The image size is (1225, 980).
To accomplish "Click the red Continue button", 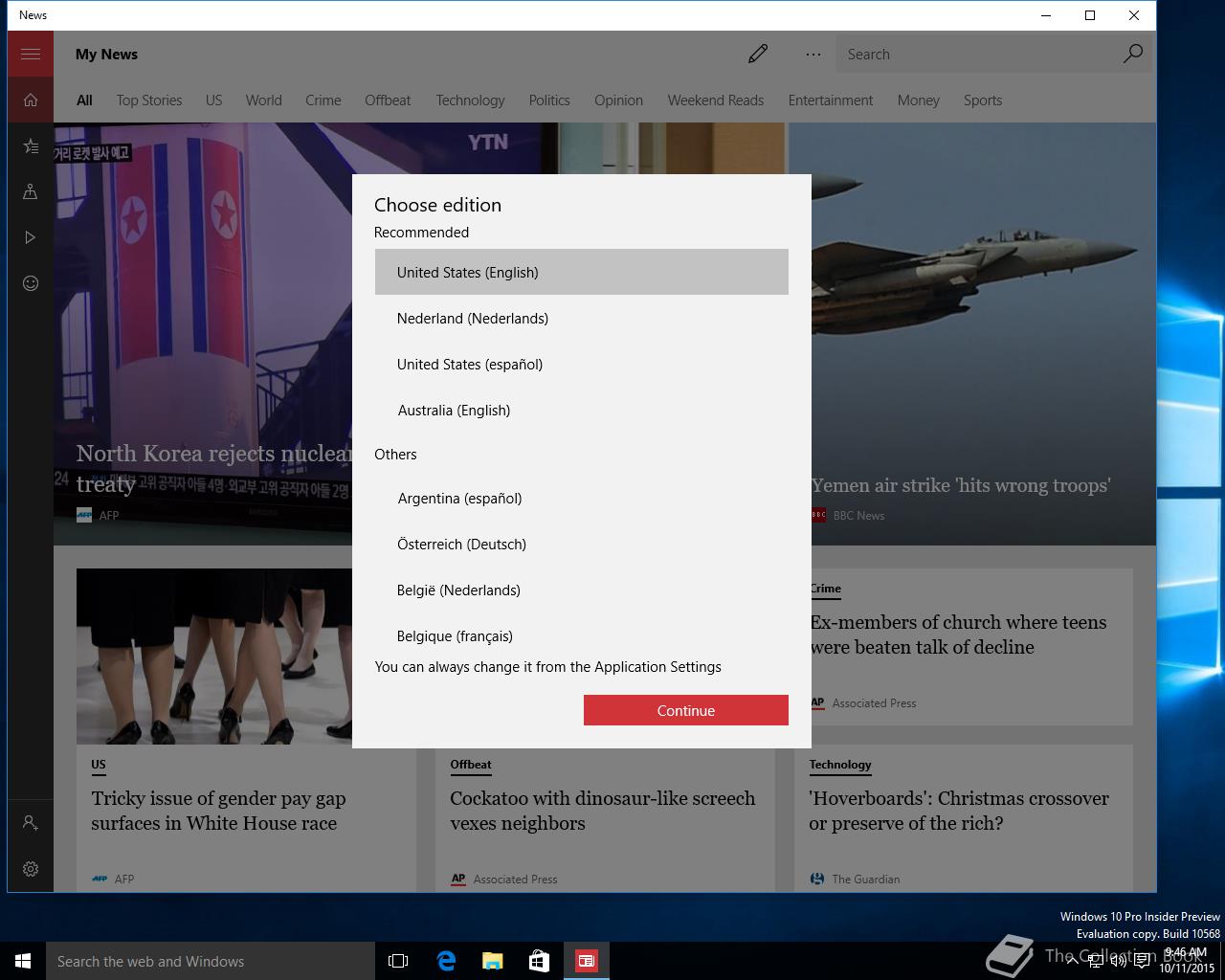I will 686,710.
